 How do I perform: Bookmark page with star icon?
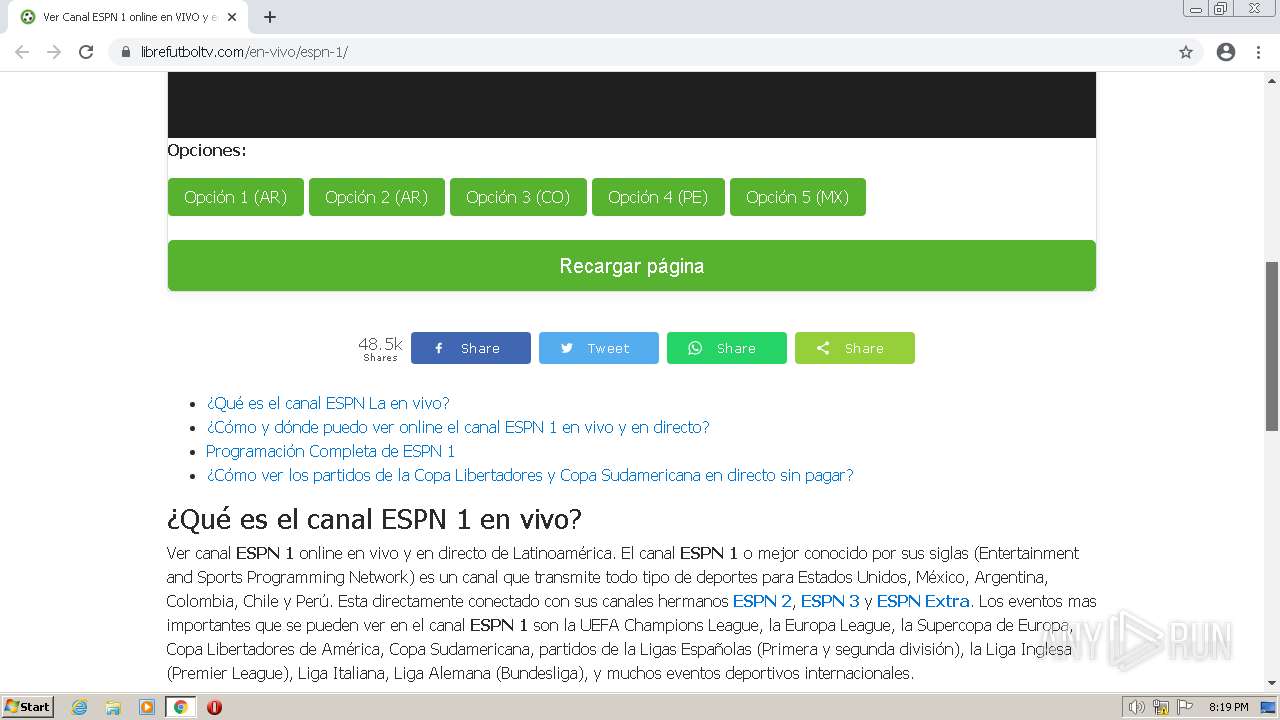click(x=1186, y=52)
